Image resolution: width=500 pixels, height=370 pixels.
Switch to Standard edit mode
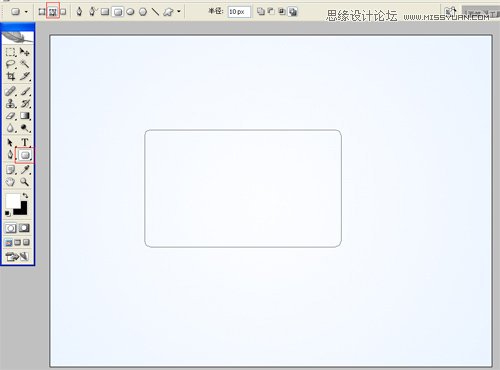[10, 228]
